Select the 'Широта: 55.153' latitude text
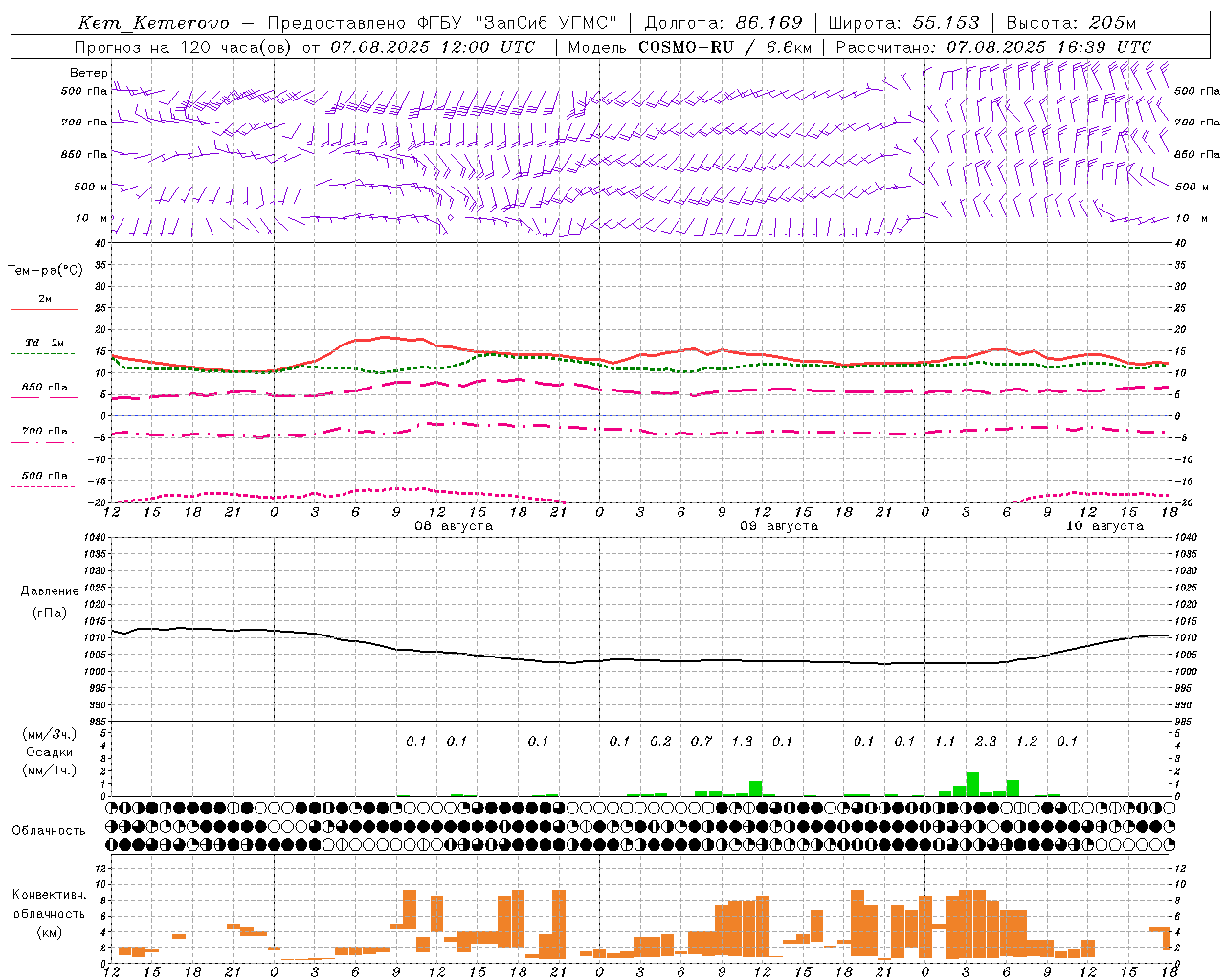Viewport: 1225px width, 980px height. tap(904, 23)
